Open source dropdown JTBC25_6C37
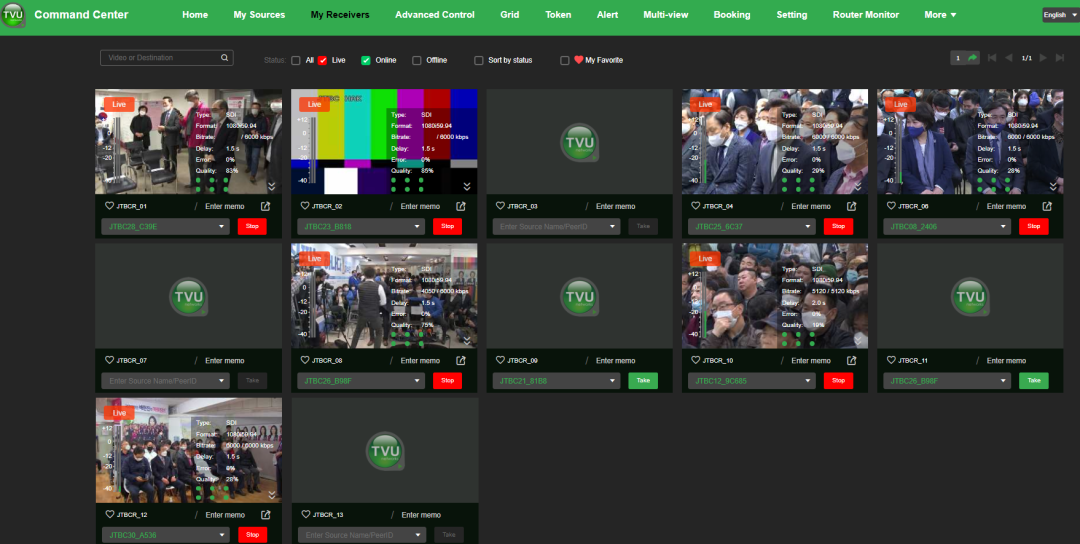1080x544 pixels. 751,227
